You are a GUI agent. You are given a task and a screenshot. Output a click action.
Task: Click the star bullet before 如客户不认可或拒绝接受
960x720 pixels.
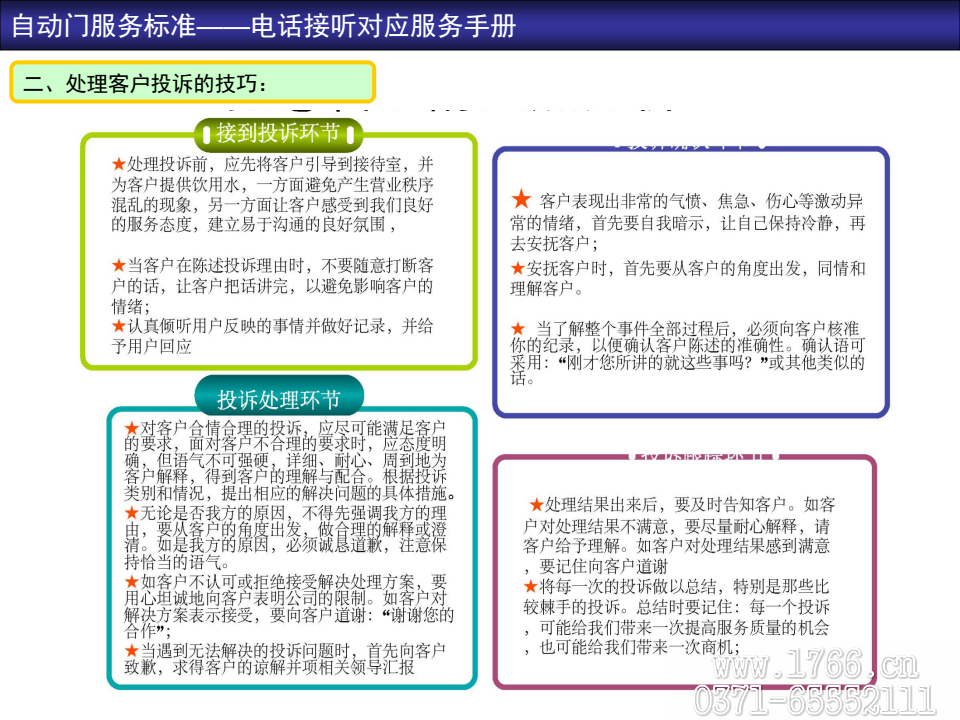point(131,581)
